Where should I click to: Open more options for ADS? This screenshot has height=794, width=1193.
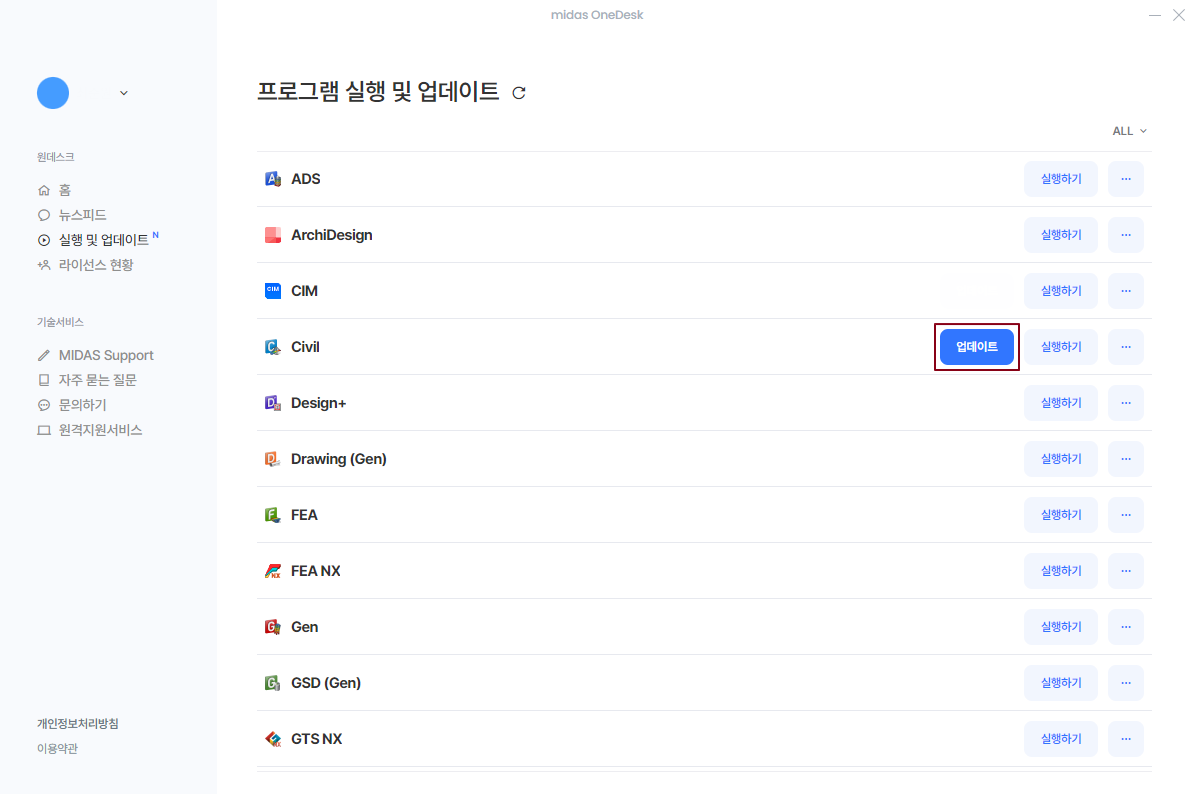(1126, 179)
